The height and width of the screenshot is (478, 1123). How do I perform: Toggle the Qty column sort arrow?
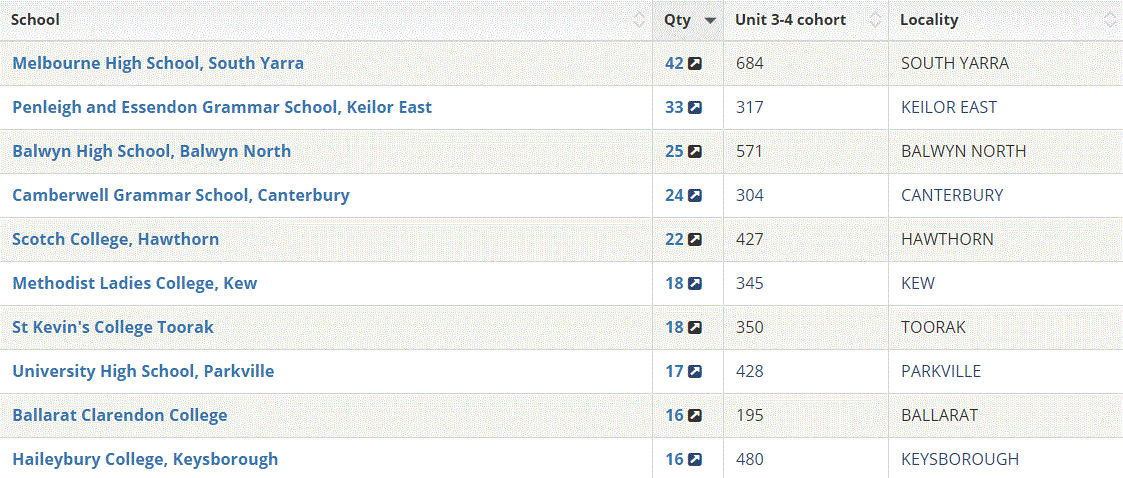[x=710, y=20]
